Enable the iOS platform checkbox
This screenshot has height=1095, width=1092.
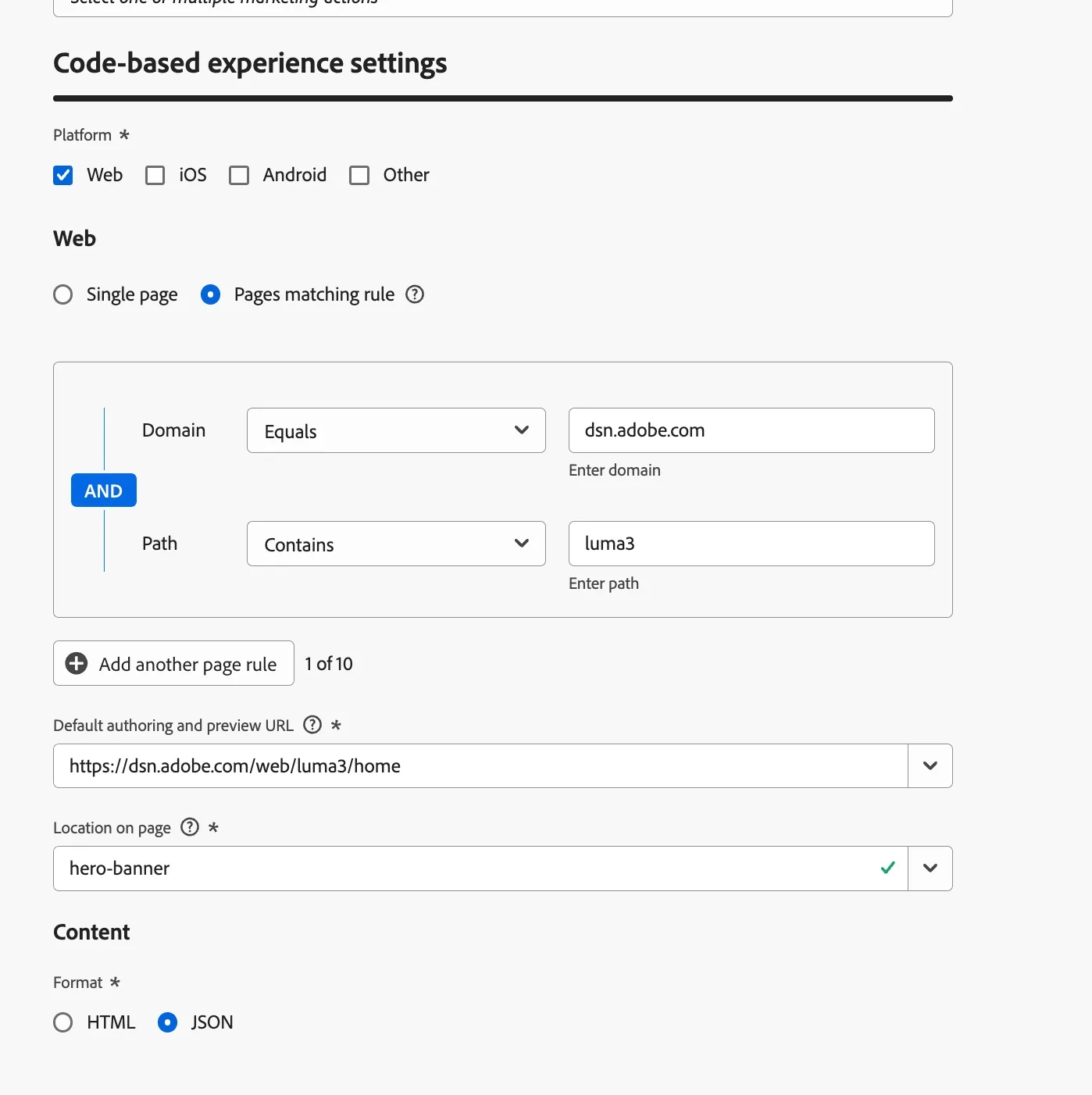[x=155, y=175]
